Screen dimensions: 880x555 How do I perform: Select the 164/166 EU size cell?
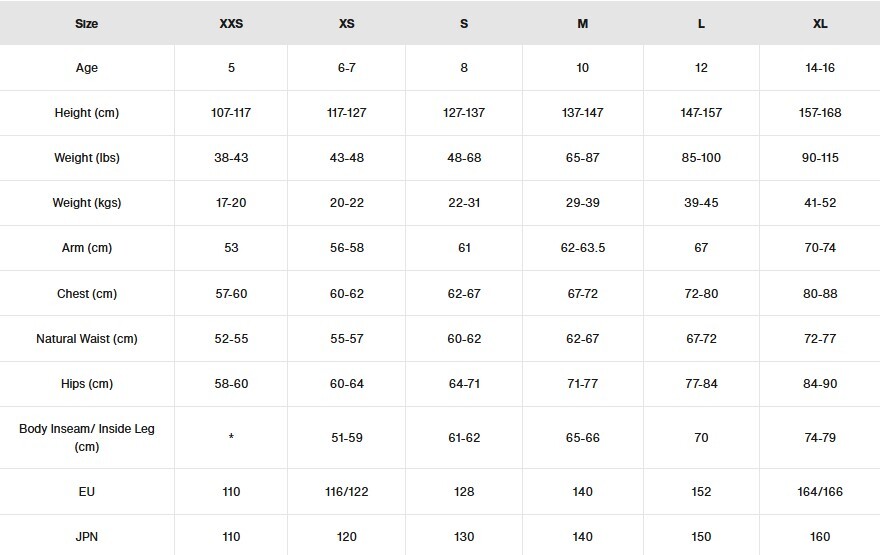820,492
